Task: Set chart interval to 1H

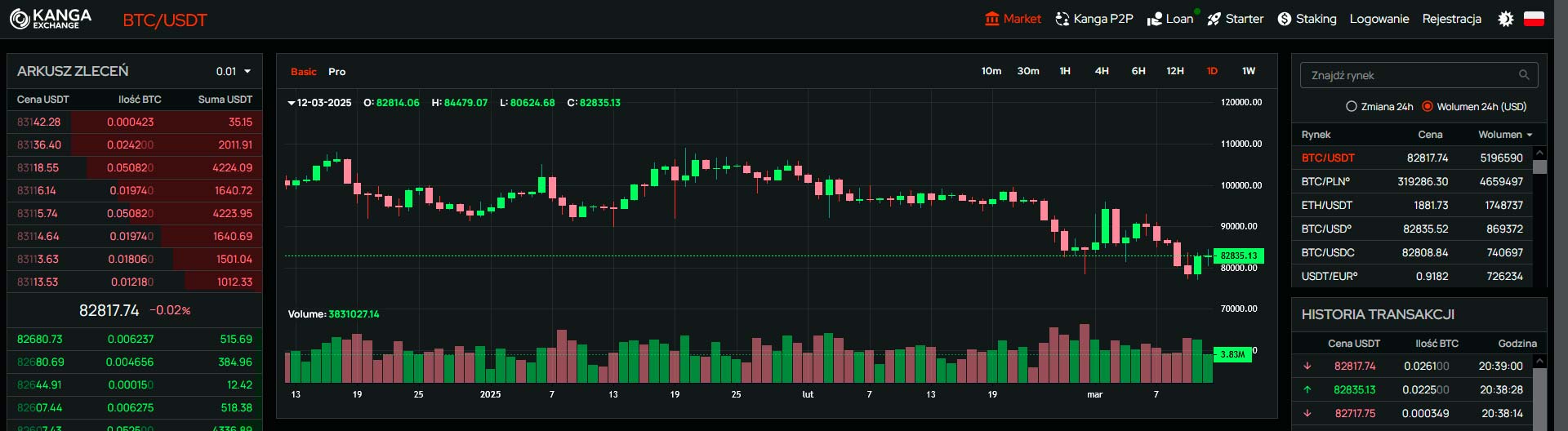Action: (x=1065, y=71)
